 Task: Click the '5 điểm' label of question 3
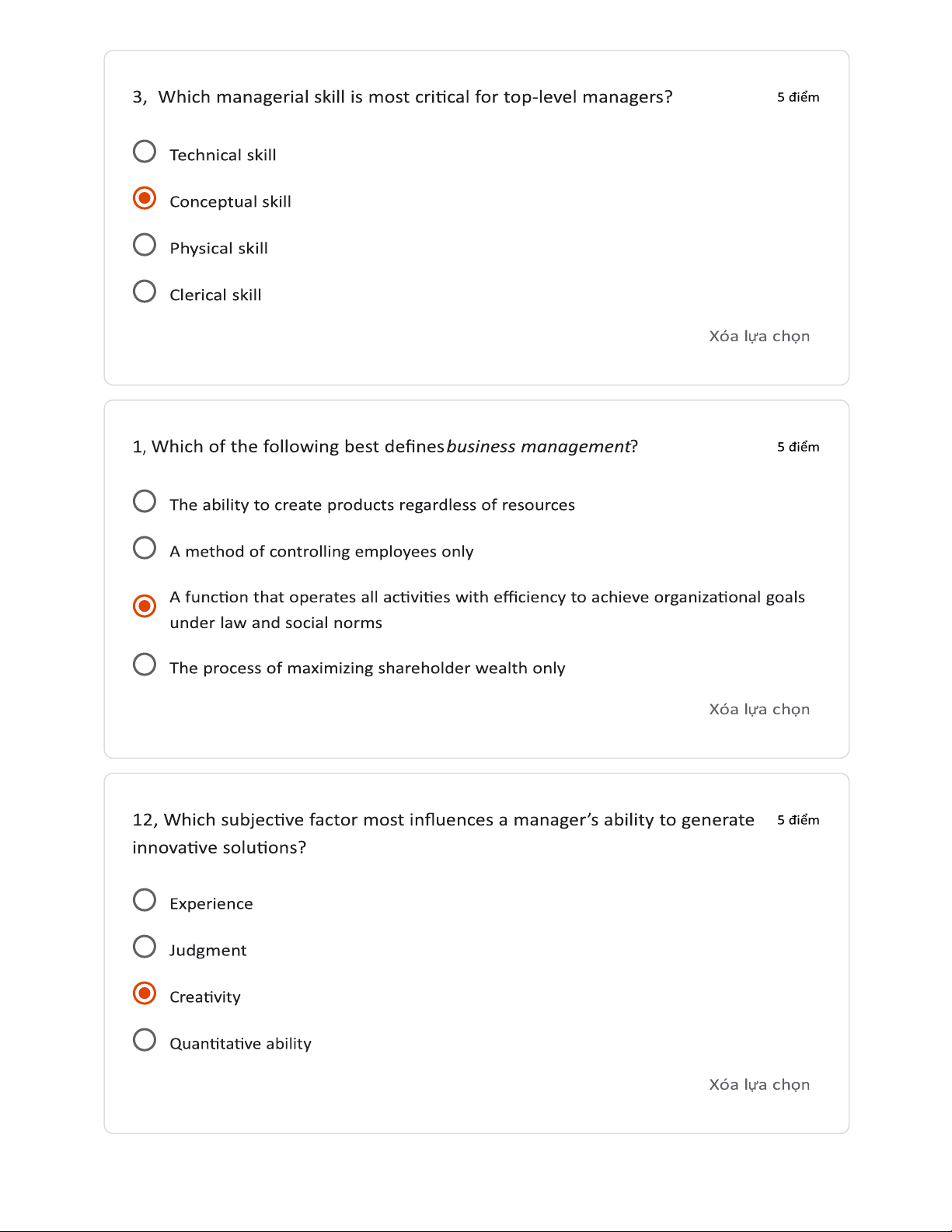click(798, 97)
